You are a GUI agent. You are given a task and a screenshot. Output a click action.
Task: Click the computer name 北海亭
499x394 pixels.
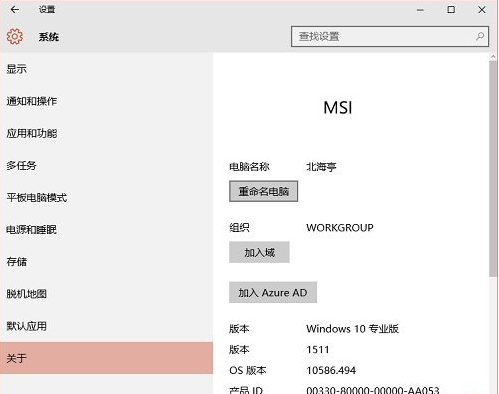click(321, 167)
